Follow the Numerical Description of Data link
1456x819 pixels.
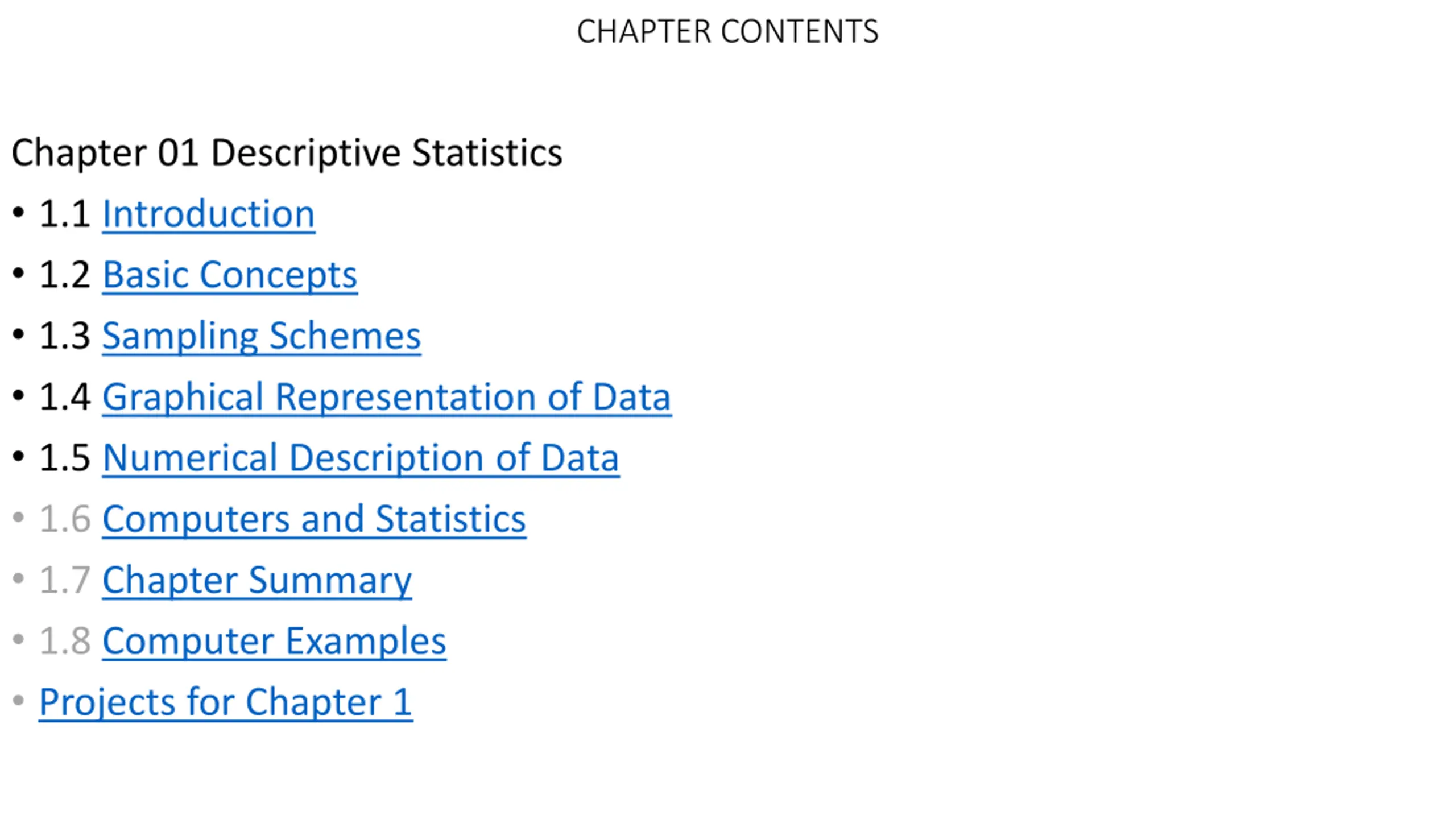point(361,458)
